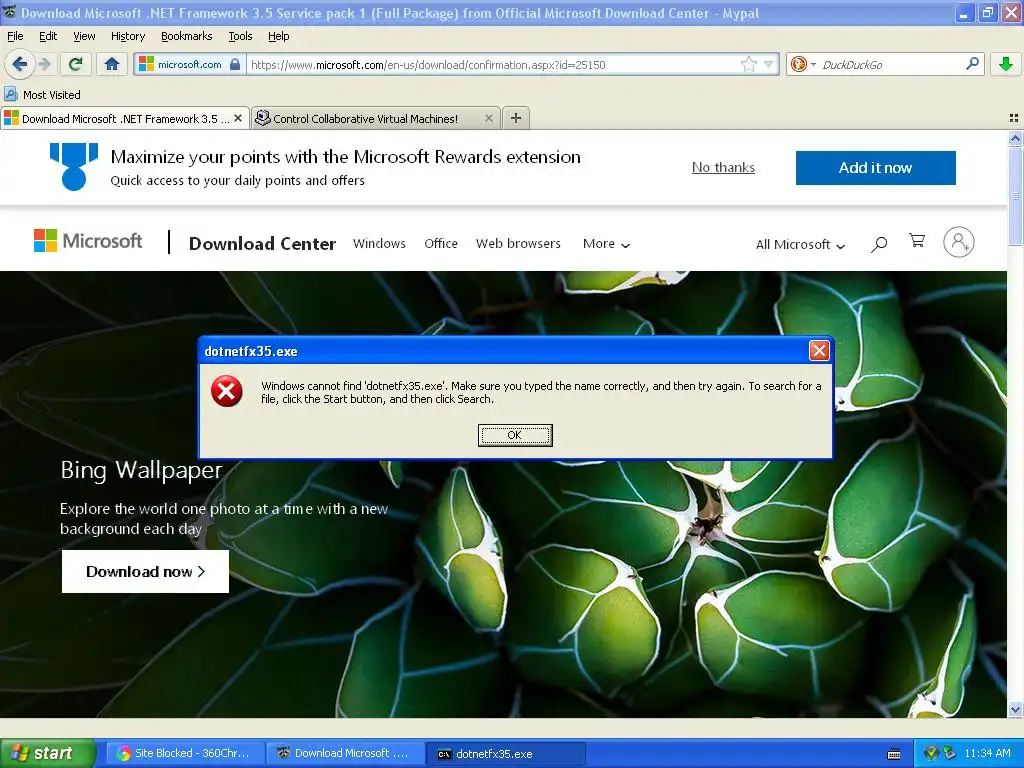Click the page scrollbar down arrow
1024x768 pixels.
(x=1015, y=709)
